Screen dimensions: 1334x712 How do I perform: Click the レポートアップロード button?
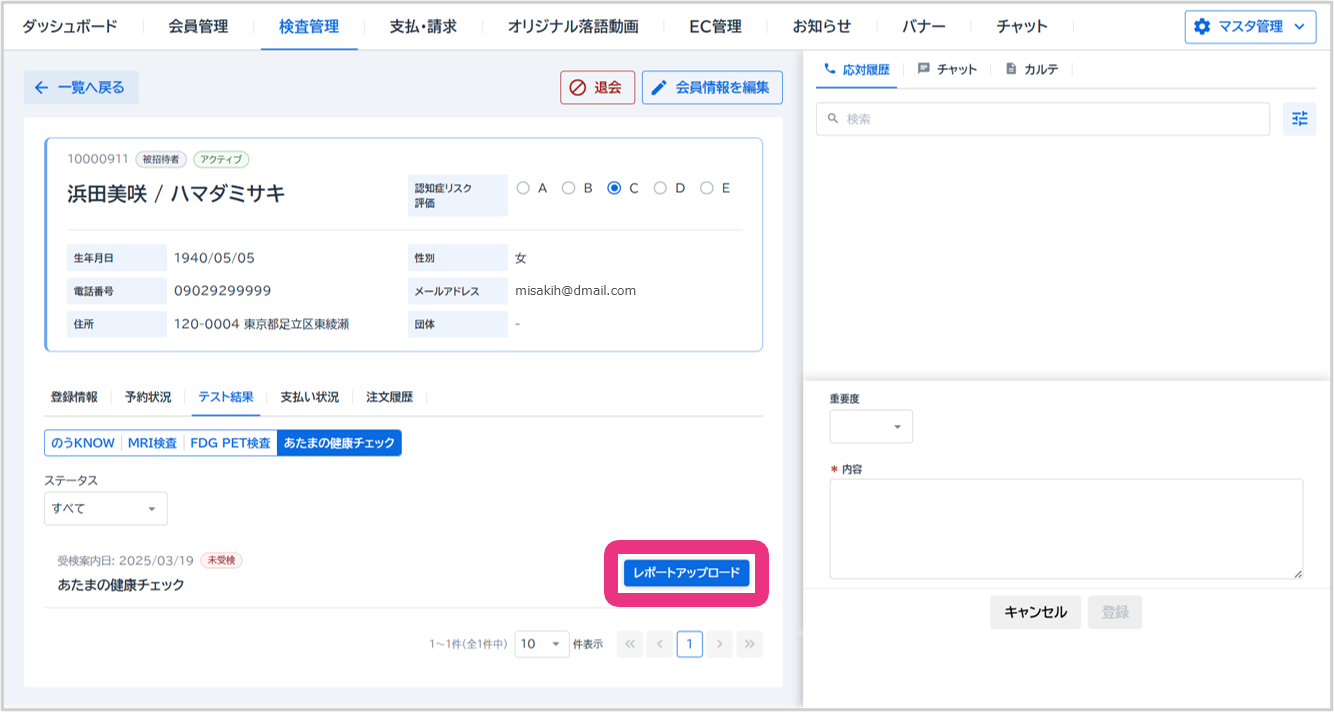pyautogui.click(x=686, y=572)
